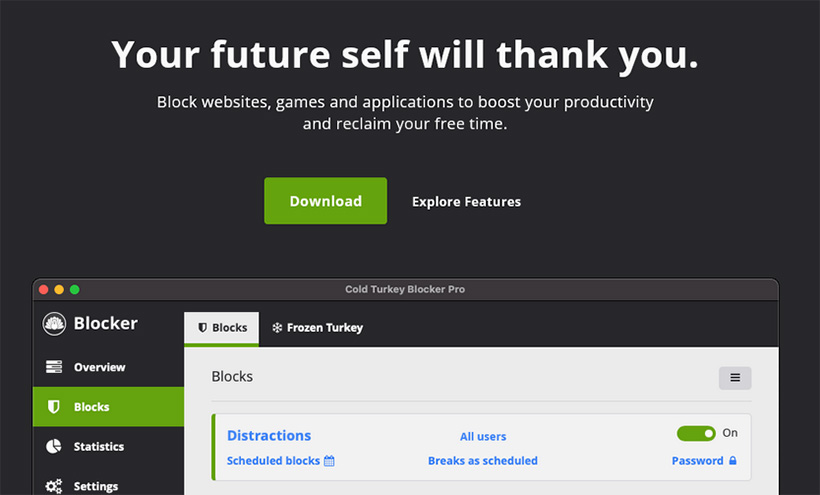Click the calendar icon next to Scheduled blocks
820x495 pixels.
coord(329,461)
